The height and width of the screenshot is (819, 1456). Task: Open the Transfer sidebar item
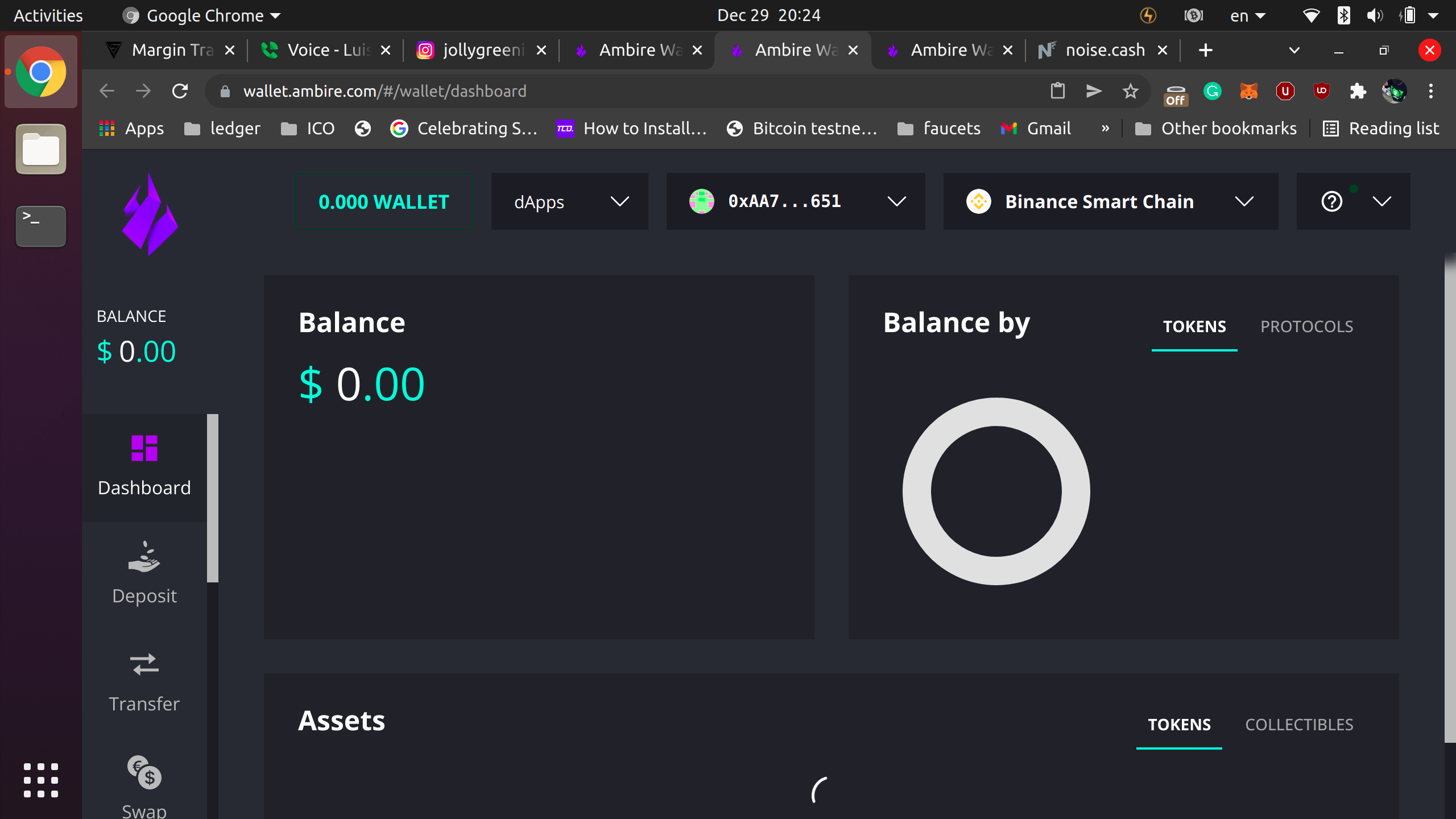click(144, 681)
